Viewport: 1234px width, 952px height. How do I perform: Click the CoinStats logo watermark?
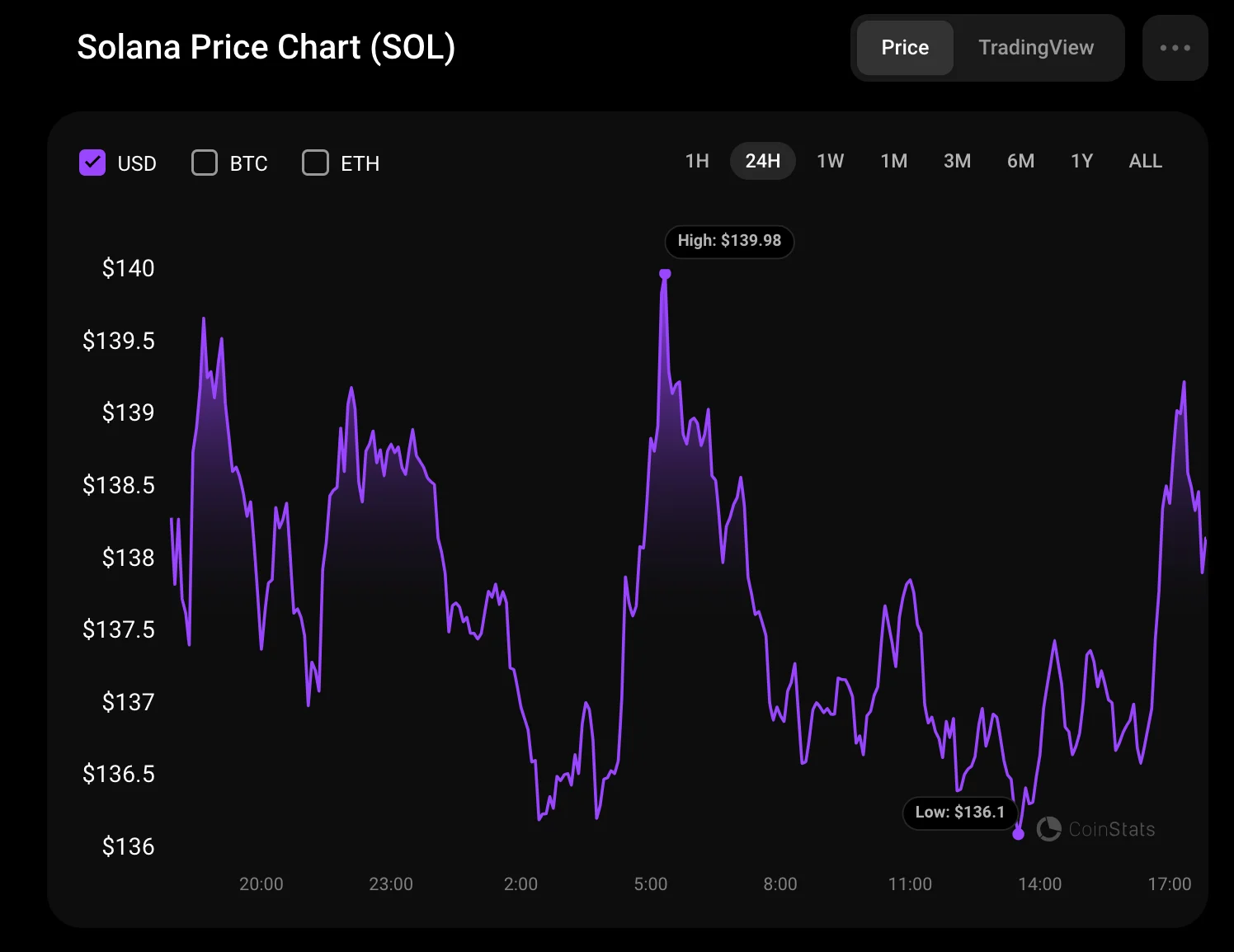(1096, 829)
